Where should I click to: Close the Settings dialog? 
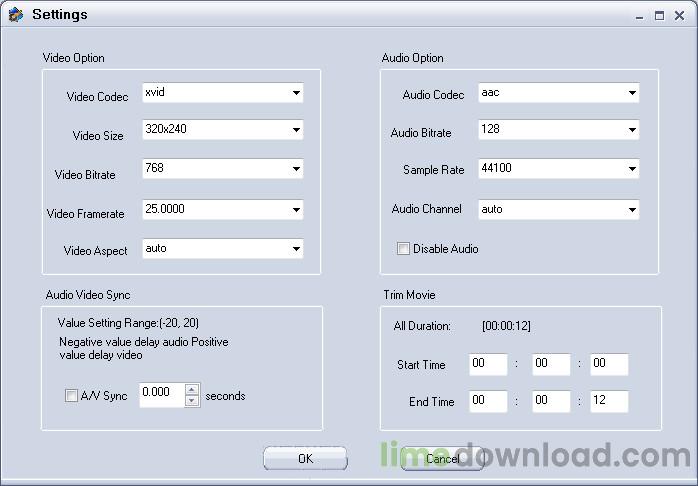coord(679,16)
